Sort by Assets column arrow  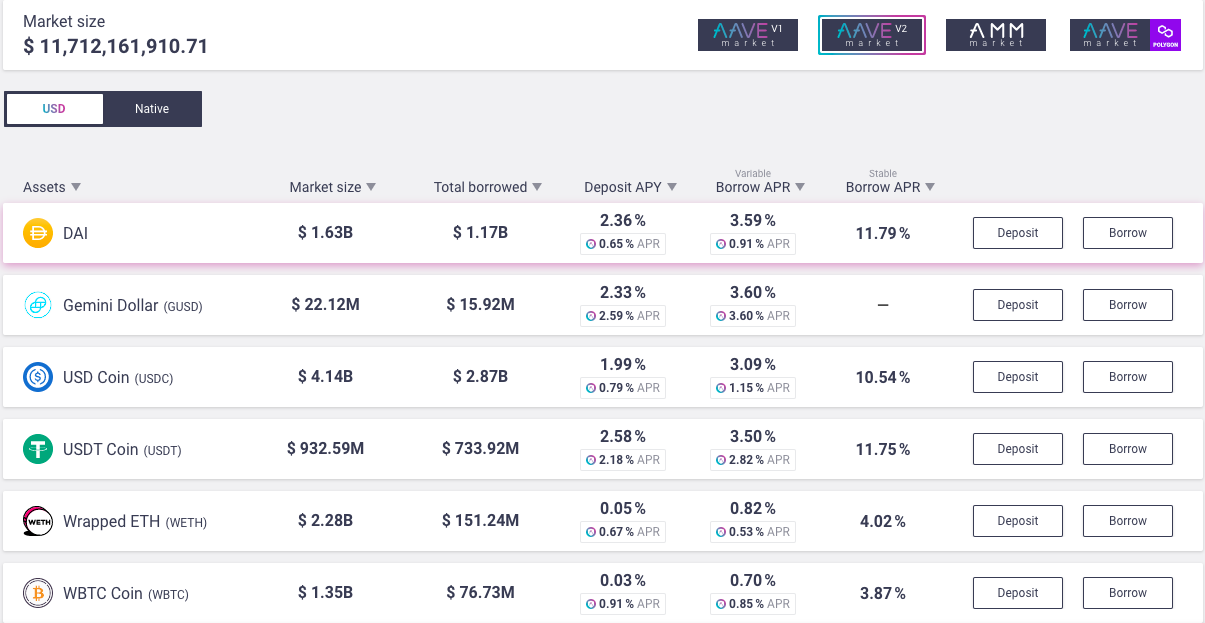(x=76, y=187)
